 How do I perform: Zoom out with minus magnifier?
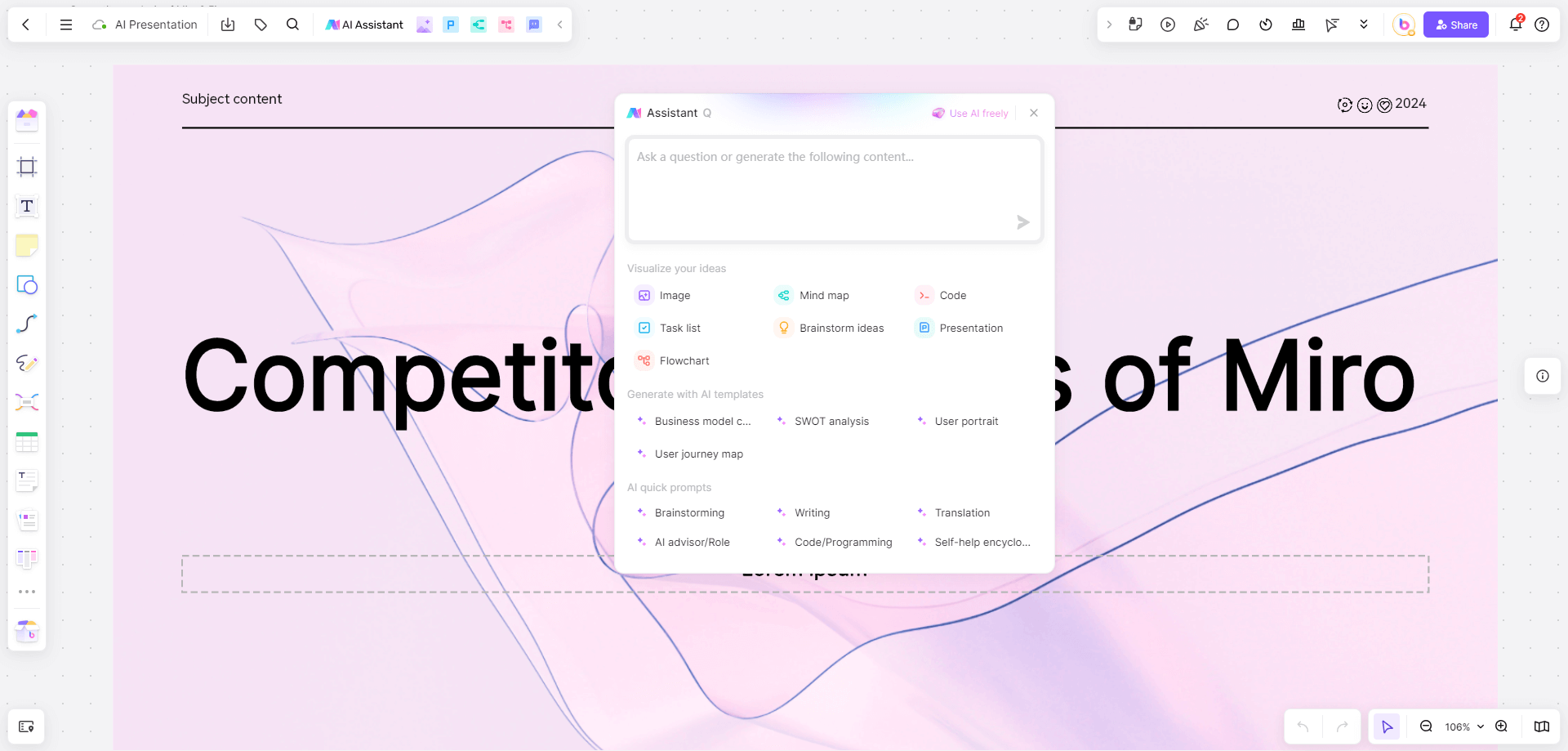(x=1426, y=726)
